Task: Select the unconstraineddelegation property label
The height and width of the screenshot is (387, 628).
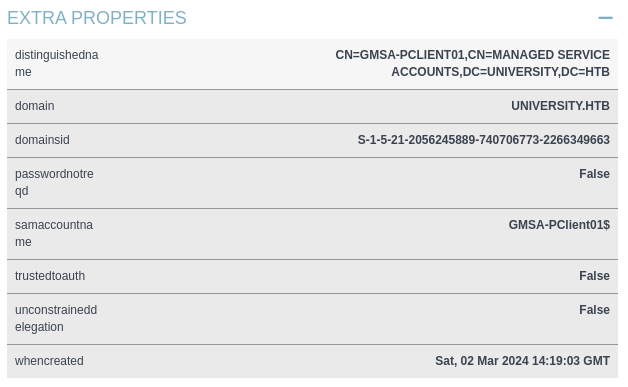Action: pyautogui.click(x=56, y=318)
